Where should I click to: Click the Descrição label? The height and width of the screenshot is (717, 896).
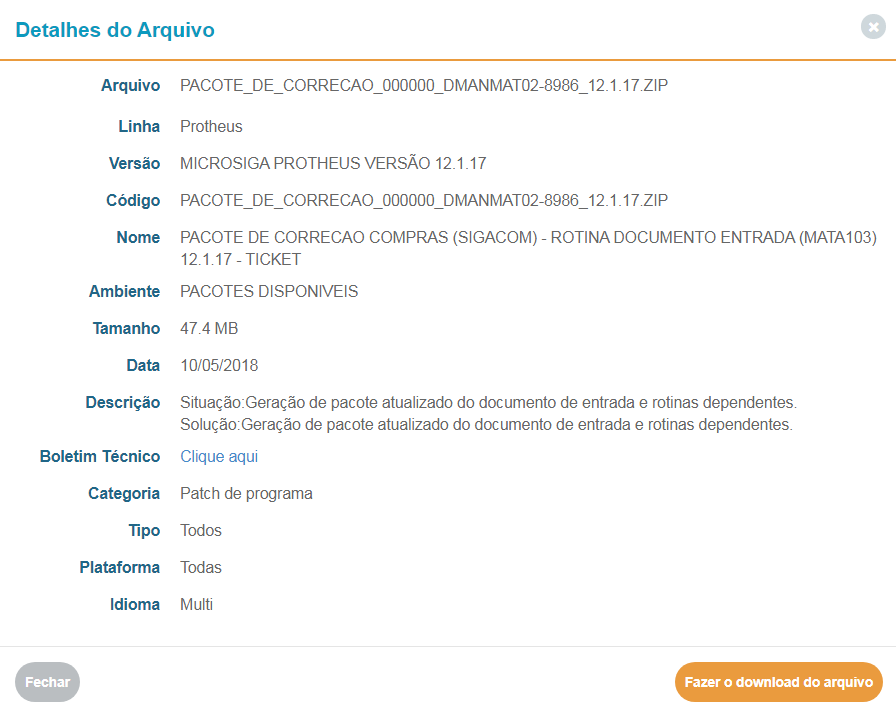coord(122,403)
